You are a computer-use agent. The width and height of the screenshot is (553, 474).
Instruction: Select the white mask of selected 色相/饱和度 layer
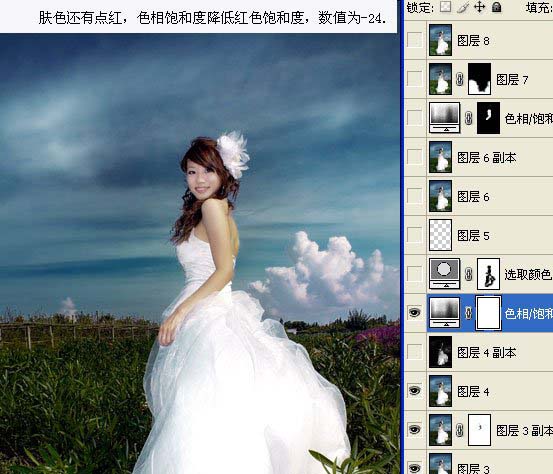[488, 313]
